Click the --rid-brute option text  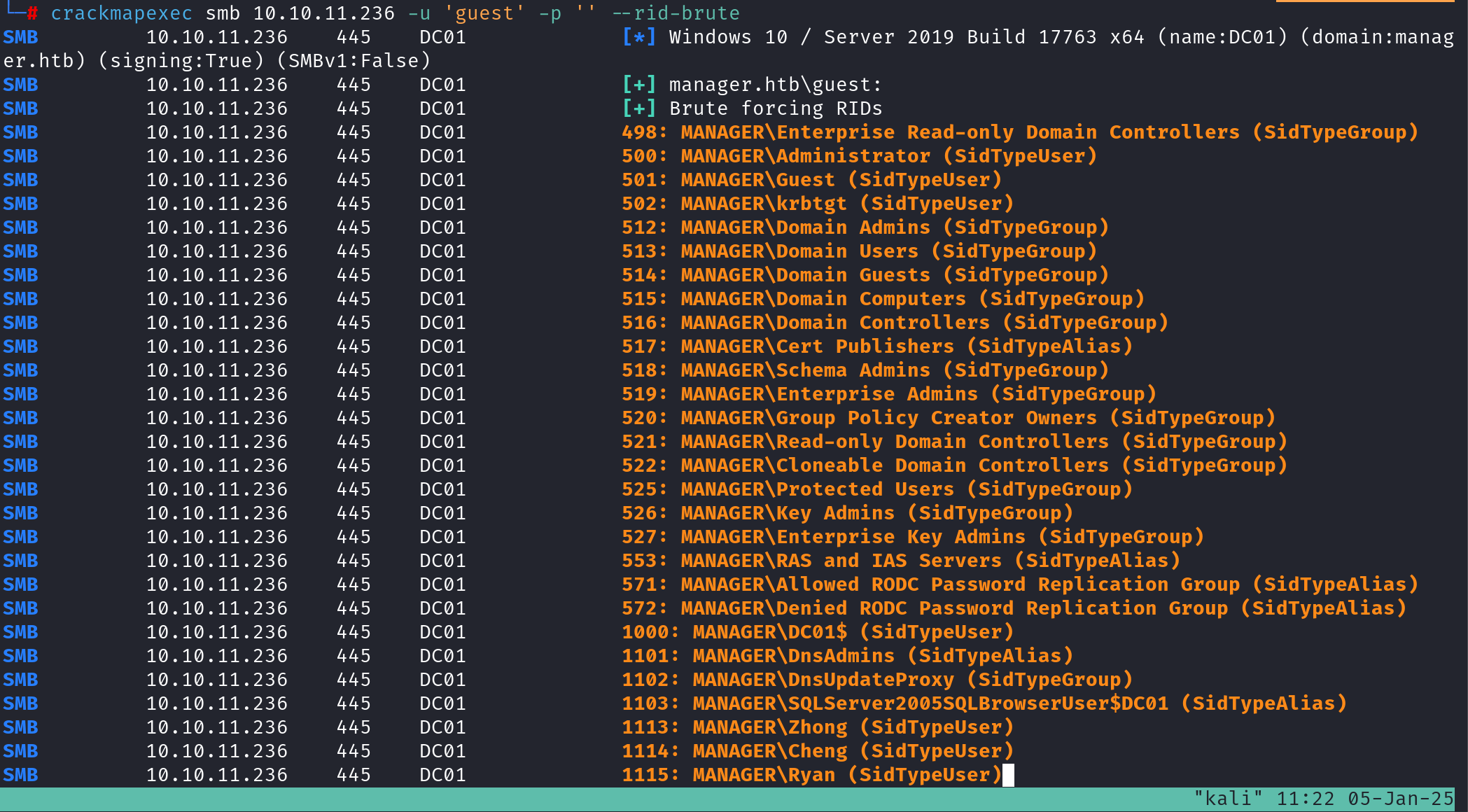tap(675, 13)
